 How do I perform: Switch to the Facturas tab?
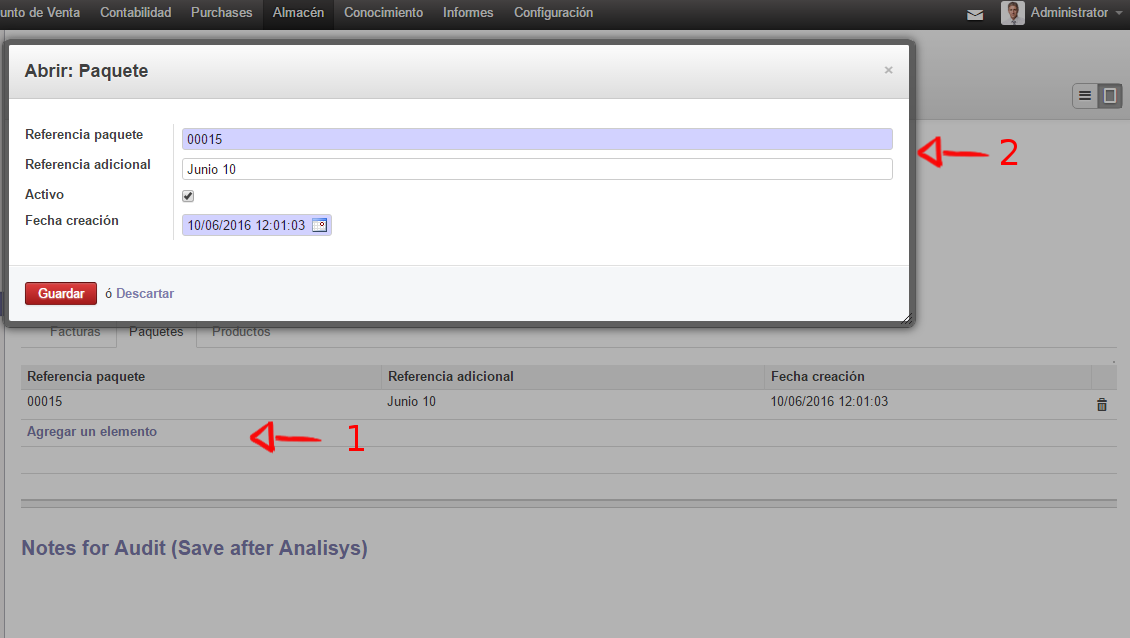pyautogui.click(x=75, y=332)
